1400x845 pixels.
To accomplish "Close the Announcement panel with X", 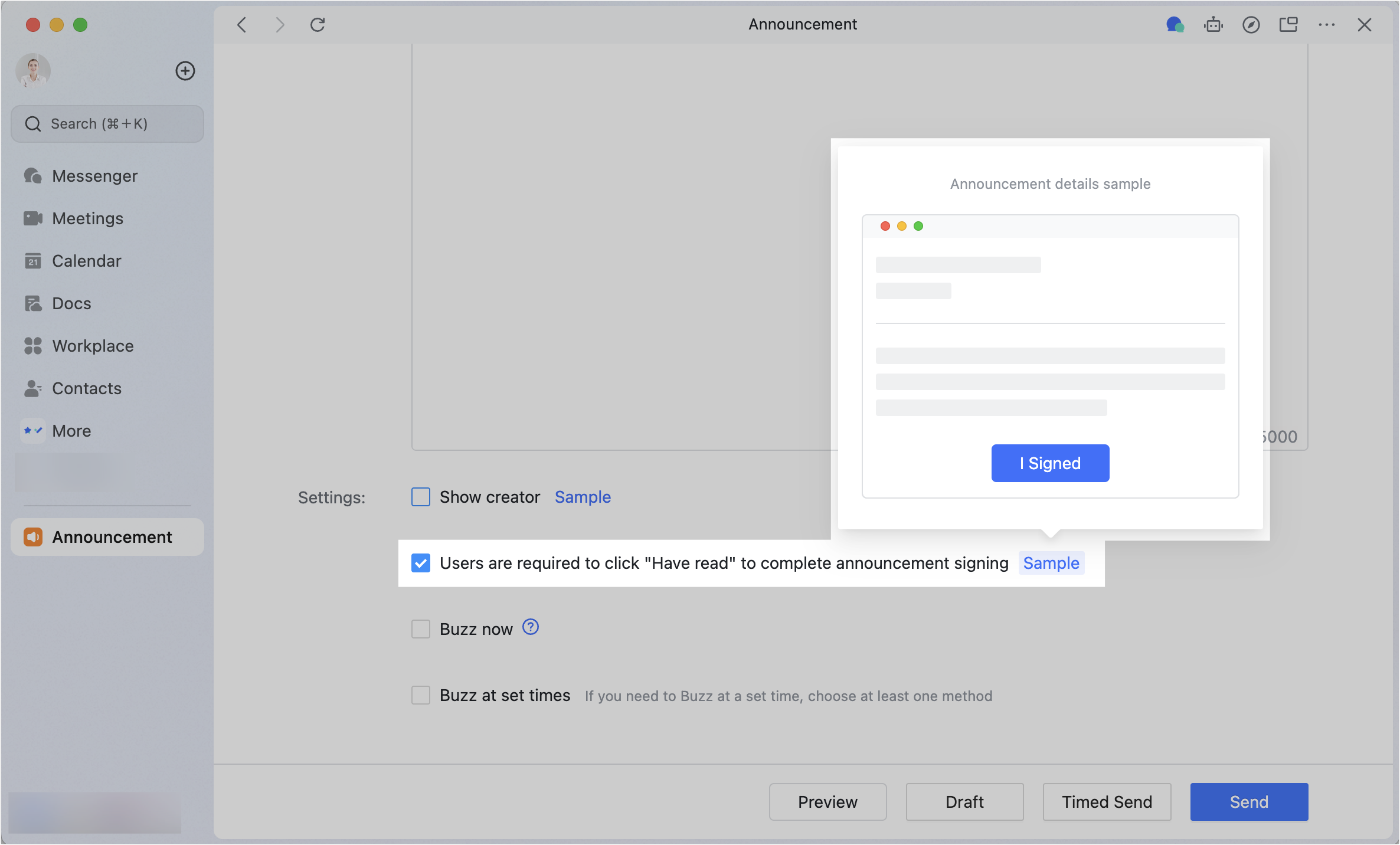I will tap(1365, 25).
